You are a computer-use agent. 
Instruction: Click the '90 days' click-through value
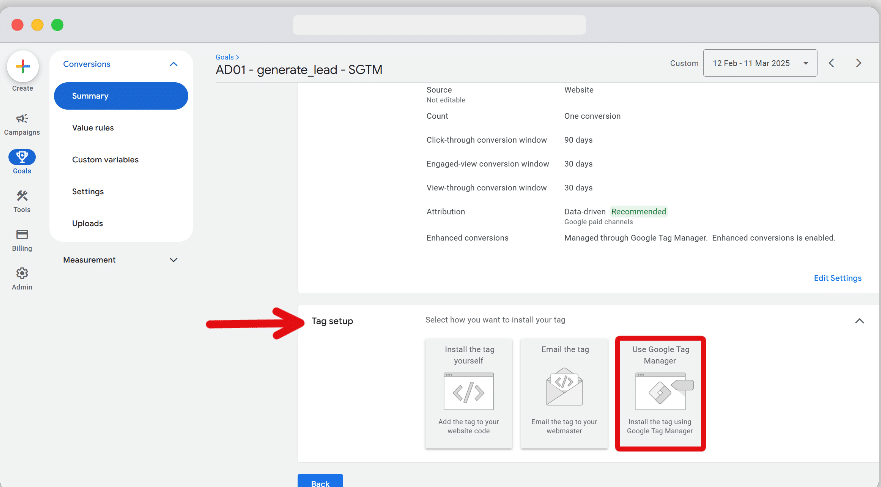coord(578,140)
